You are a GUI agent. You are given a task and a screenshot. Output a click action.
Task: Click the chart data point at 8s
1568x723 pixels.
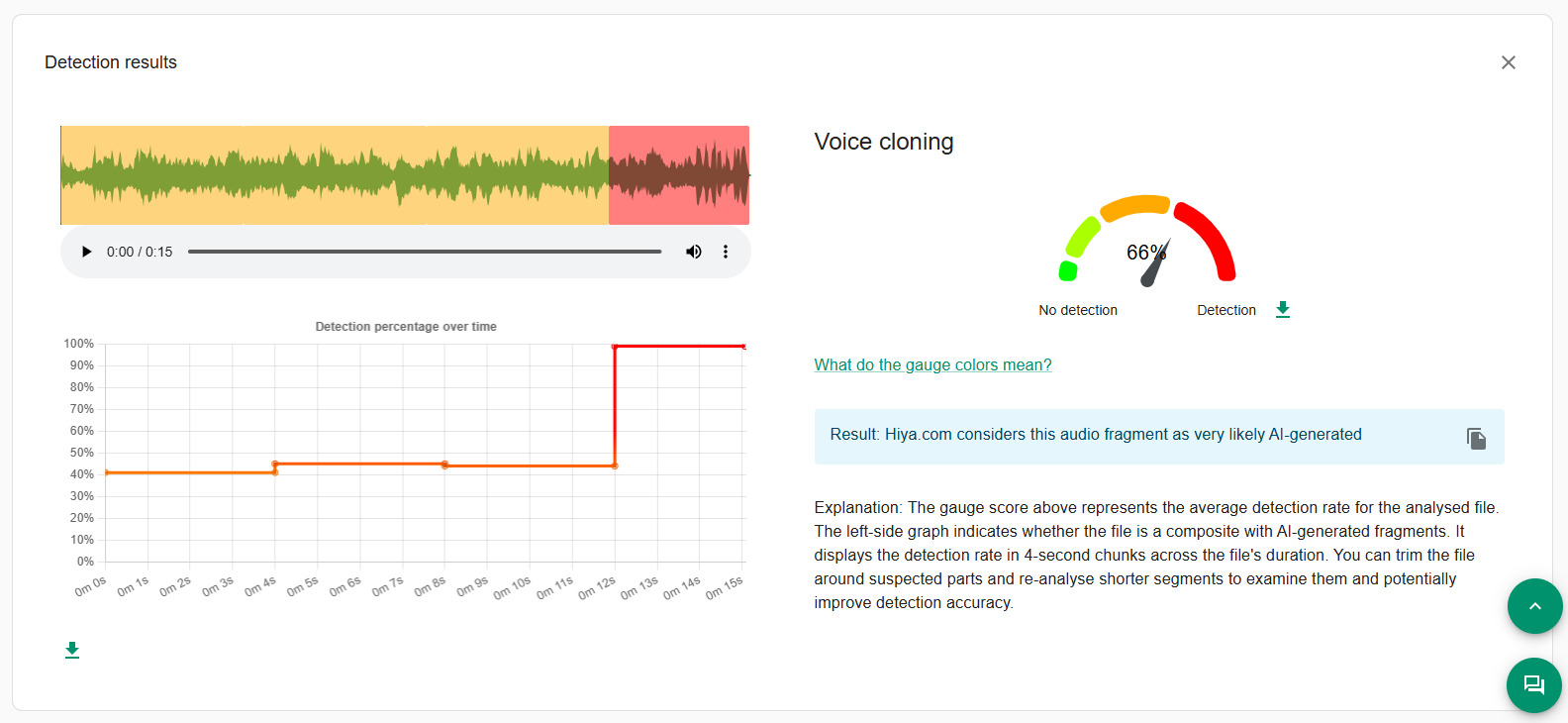tap(444, 465)
